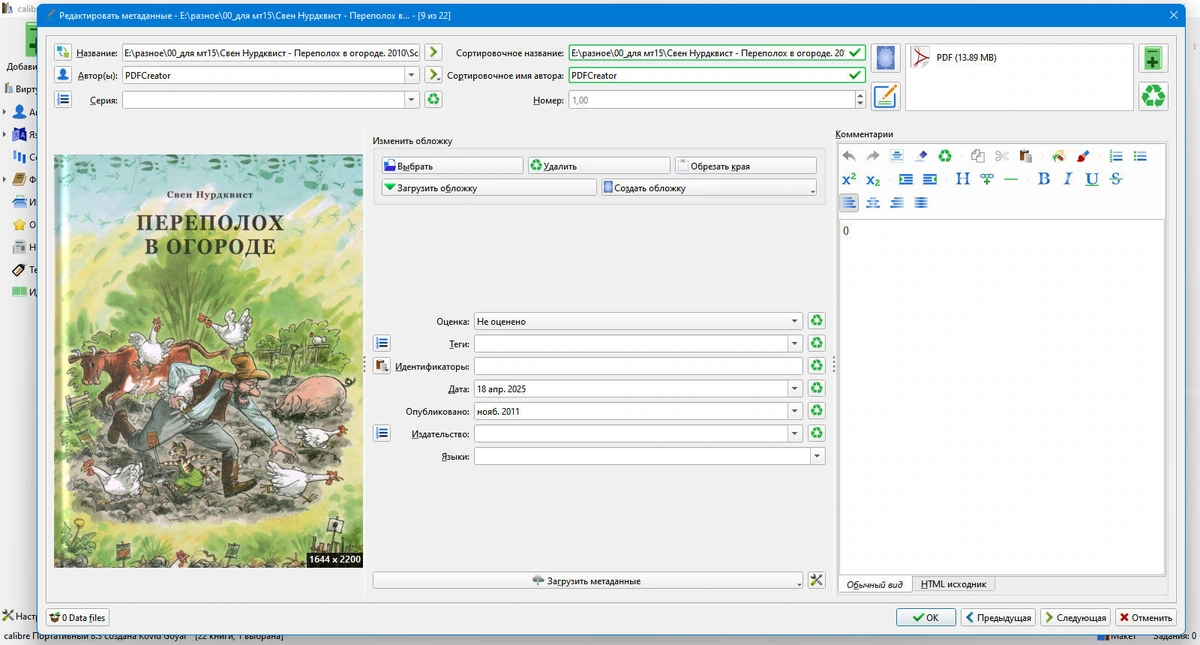Remove formatting with the eraser icon

[921, 156]
